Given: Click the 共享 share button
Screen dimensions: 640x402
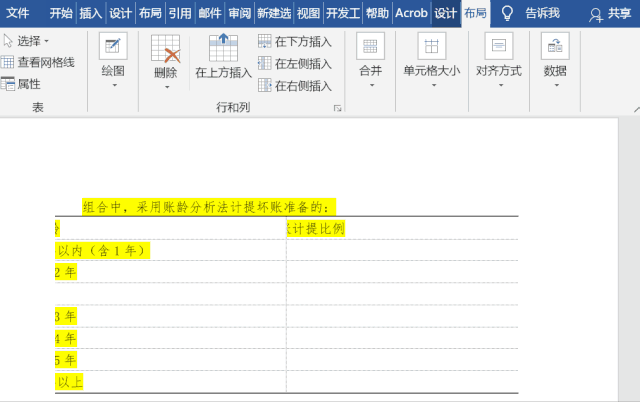Looking at the screenshot, I should tap(610, 14).
